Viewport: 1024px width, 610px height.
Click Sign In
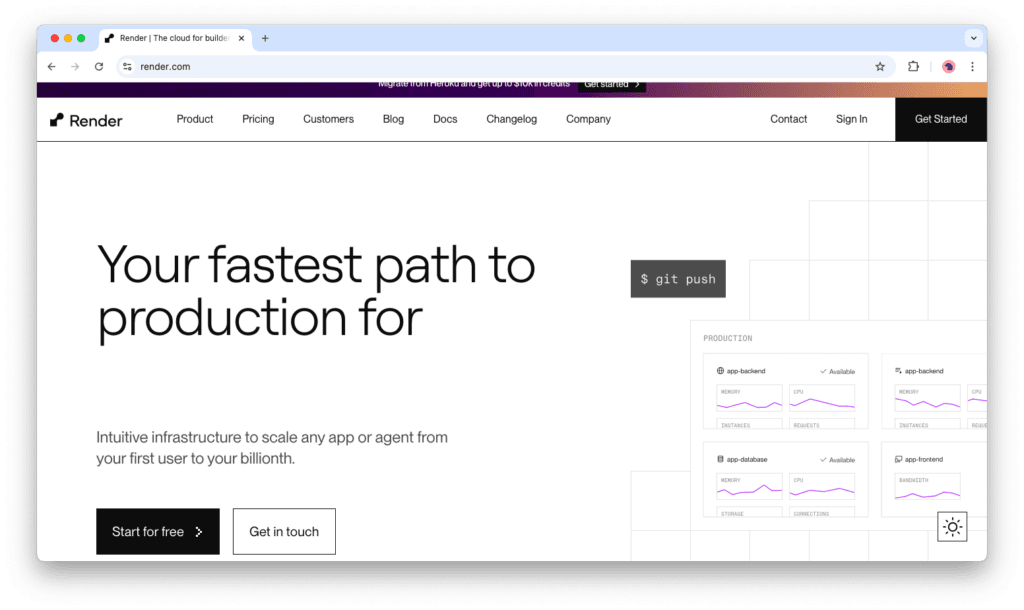click(852, 119)
